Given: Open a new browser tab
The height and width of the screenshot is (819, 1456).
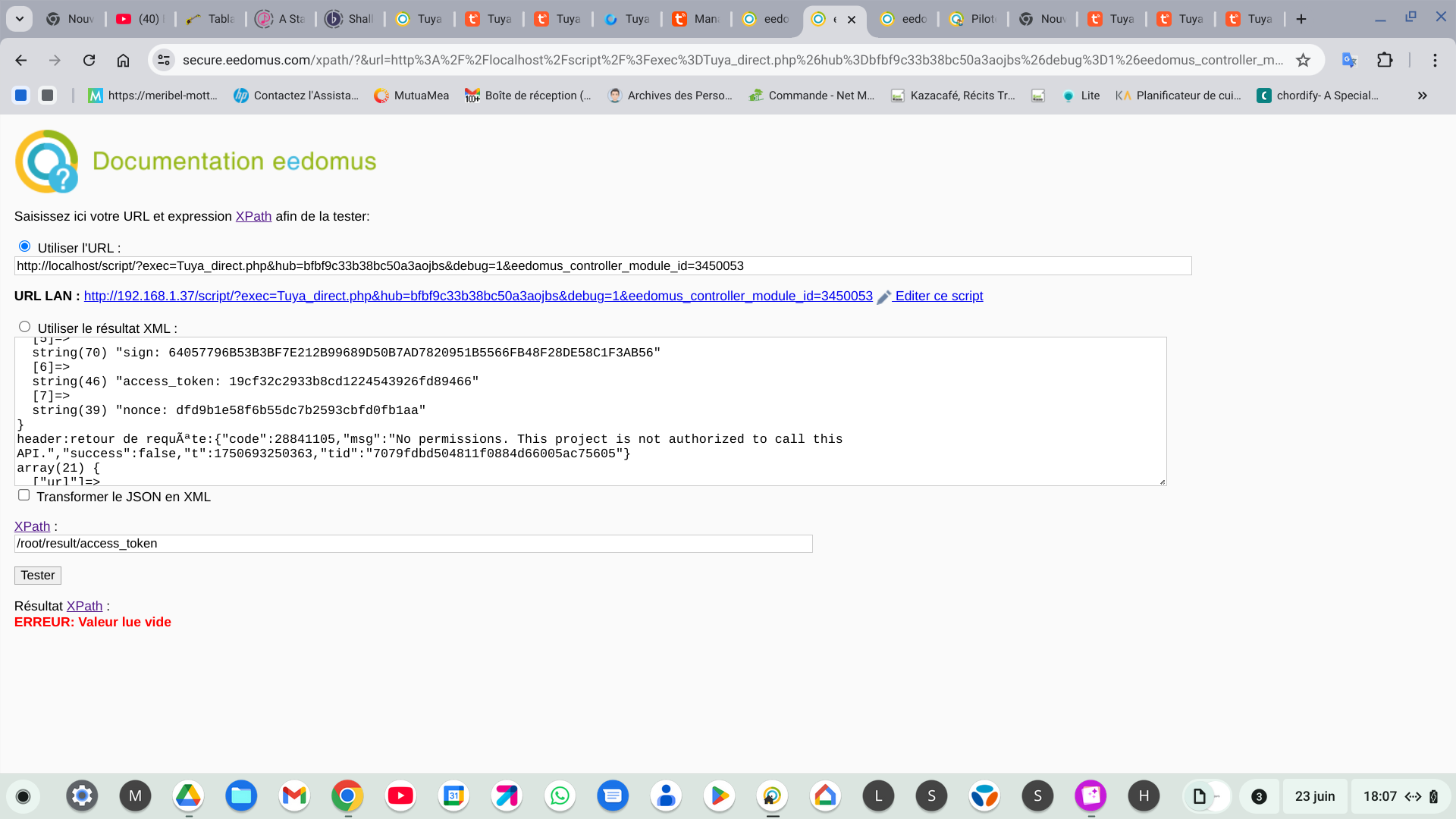Looking at the screenshot, I should coord(1301,19).
